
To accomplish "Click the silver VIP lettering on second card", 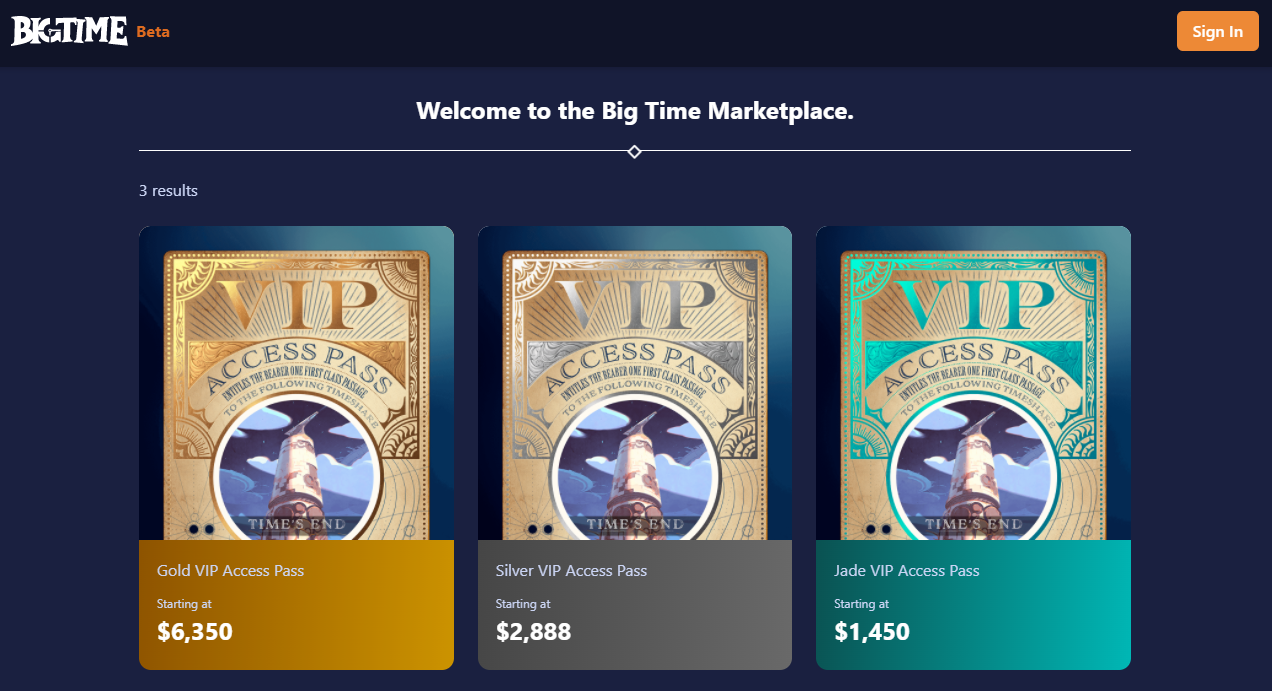I will tap(634, 304).
